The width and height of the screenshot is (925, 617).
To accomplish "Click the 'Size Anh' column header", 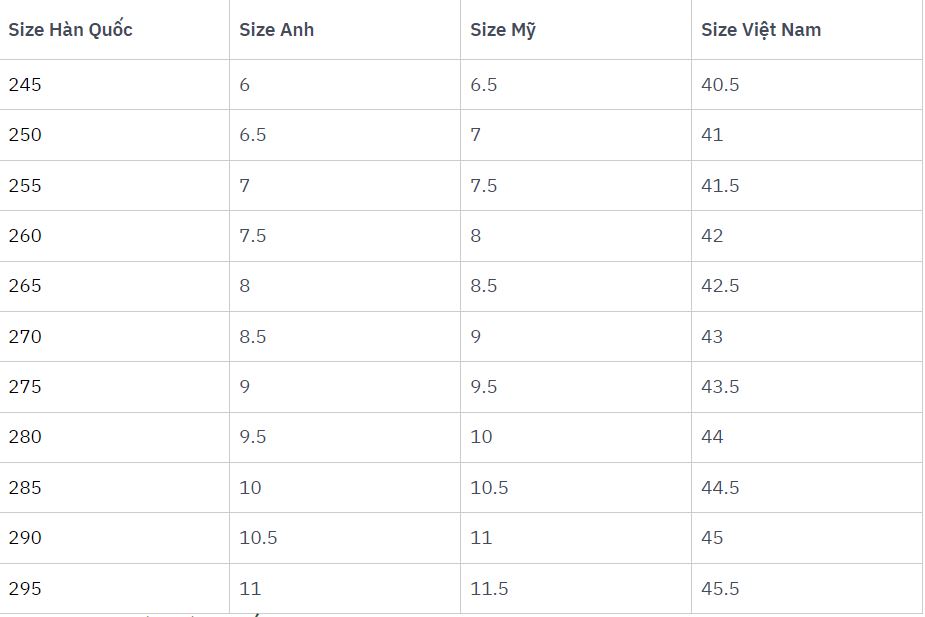I will coord(277,30).
